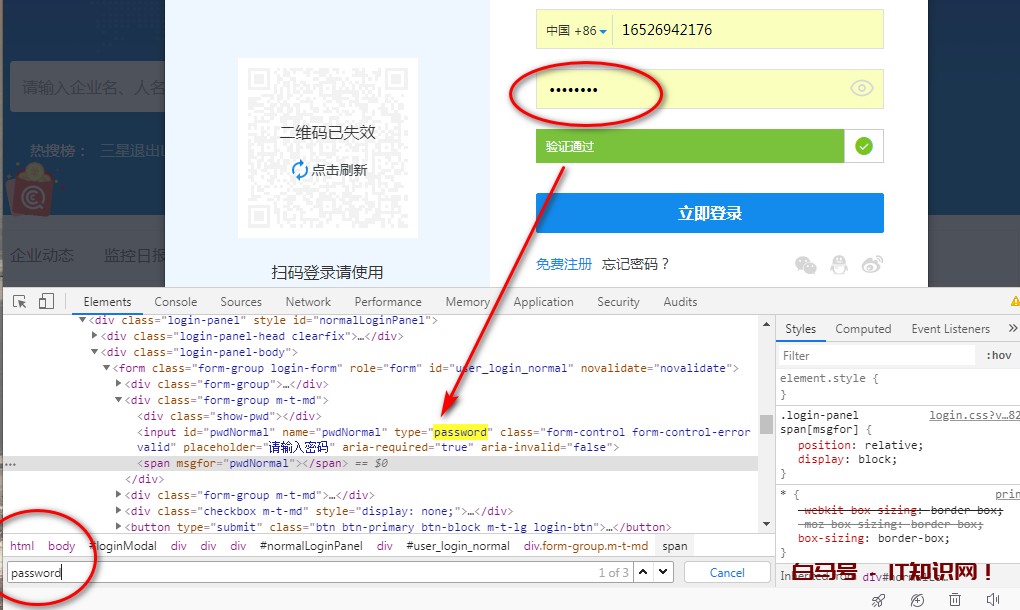Screen dimensions: 1020x610
Task: Log in with the Weibo icon
Action: coord(872,265)
